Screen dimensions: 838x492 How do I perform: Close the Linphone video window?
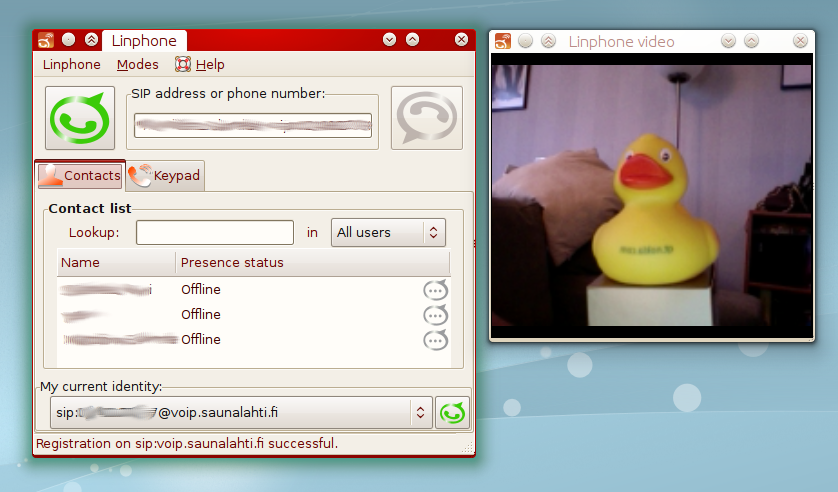[x=800, y=41]
